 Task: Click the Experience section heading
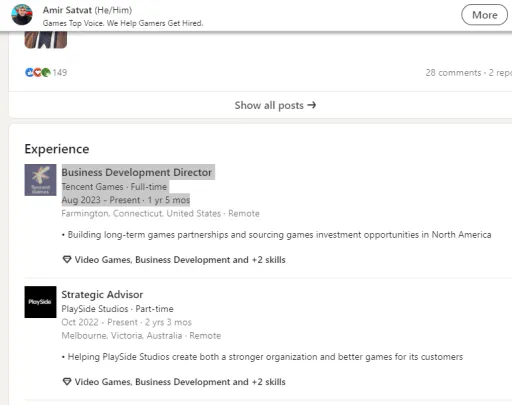57,149
